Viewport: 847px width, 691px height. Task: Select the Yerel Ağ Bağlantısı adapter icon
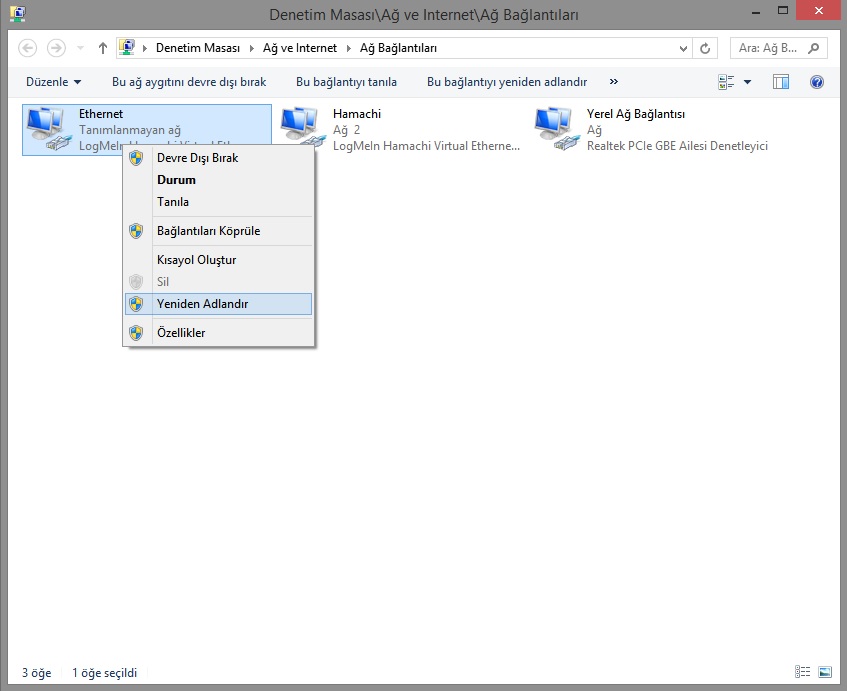[x=557, y=128]
